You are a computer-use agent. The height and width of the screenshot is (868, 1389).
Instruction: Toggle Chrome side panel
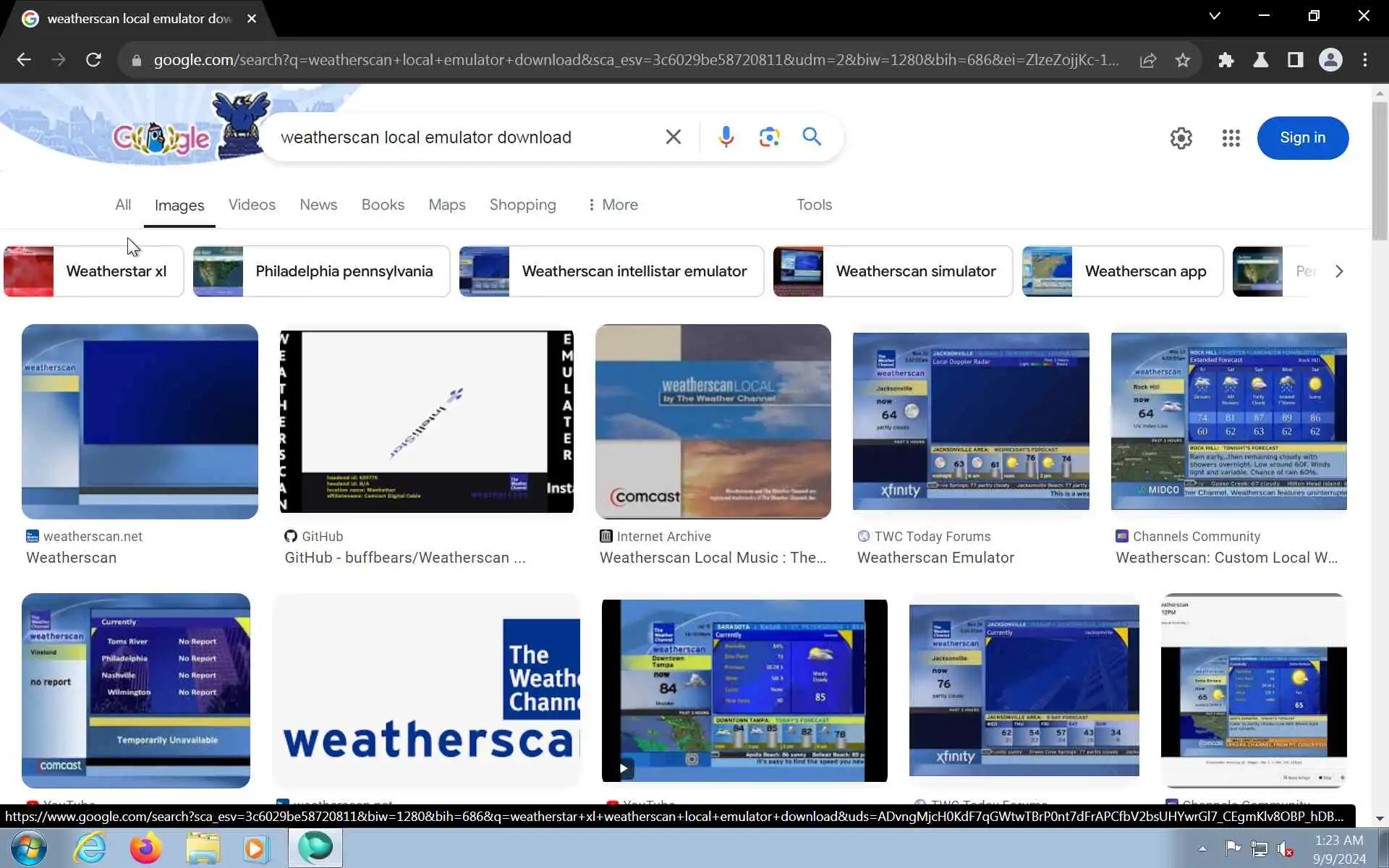1295,60
